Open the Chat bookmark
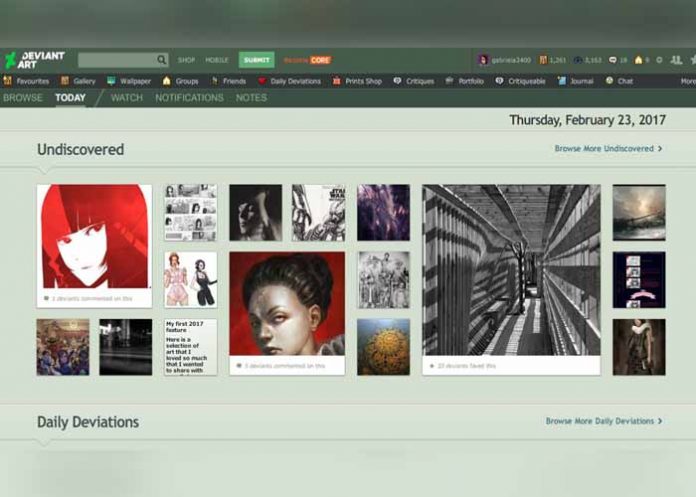Screen dimensions: 696x497 coord(619,81)
